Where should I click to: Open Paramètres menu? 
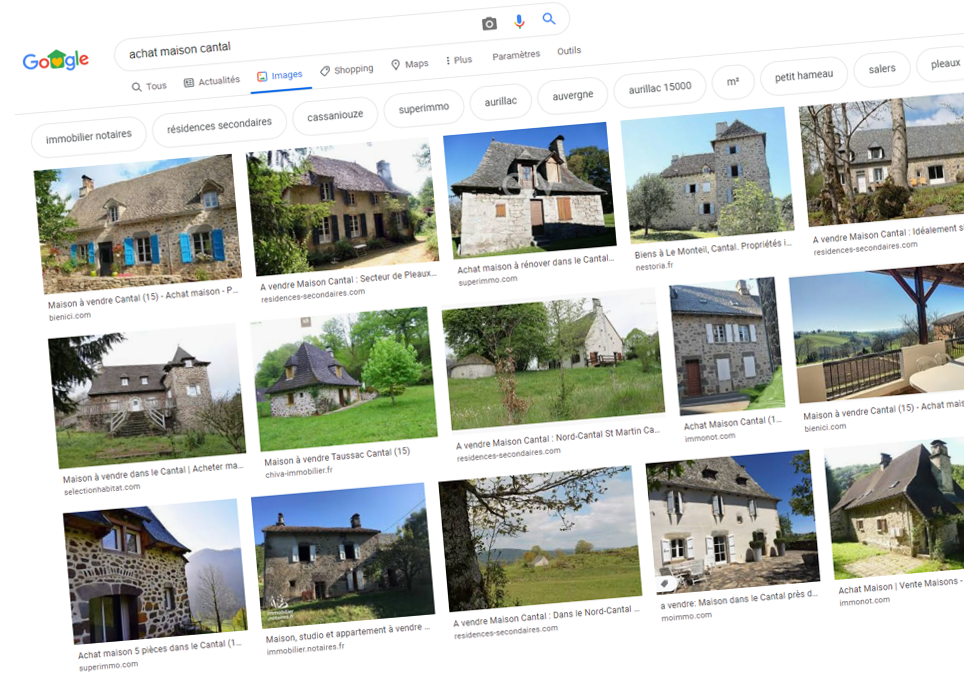(516, 56)
